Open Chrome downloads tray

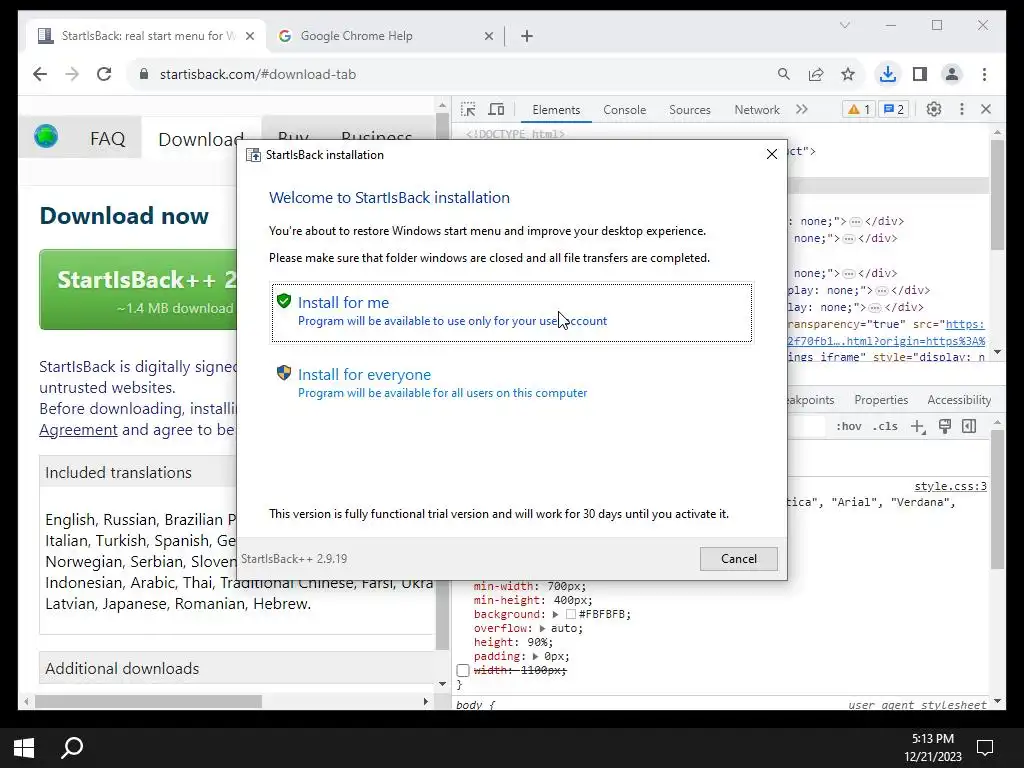(x=888, y=74)
